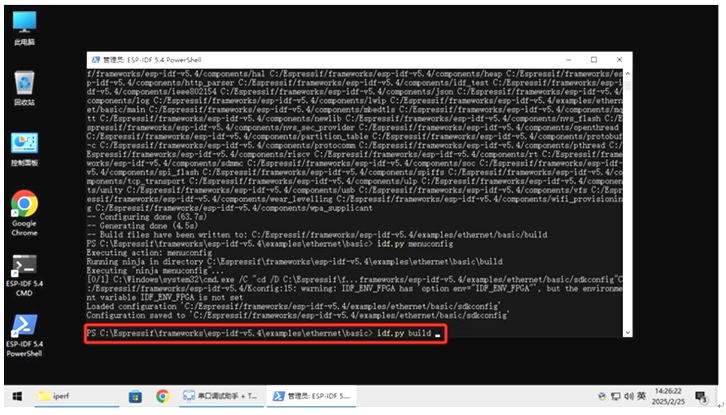Open the Control Panel desktop icon
This screenshot has height=415, width=726.
pyautogui.click(x=24, y=149)
